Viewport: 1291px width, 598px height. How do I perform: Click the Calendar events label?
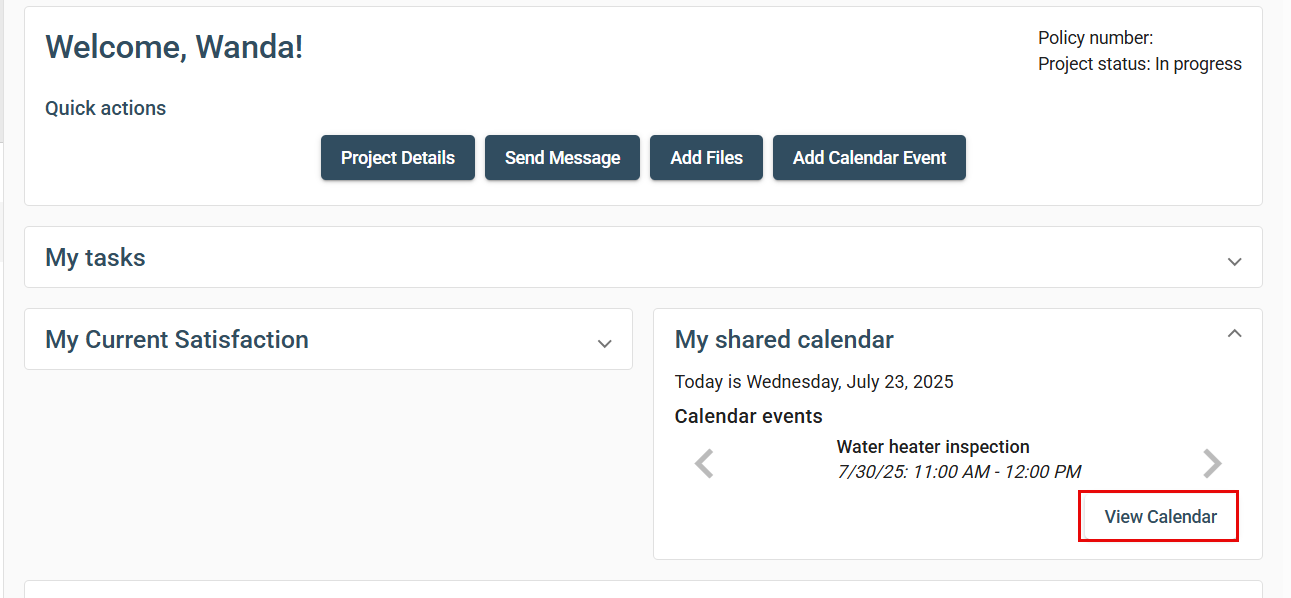pos(749,416)
